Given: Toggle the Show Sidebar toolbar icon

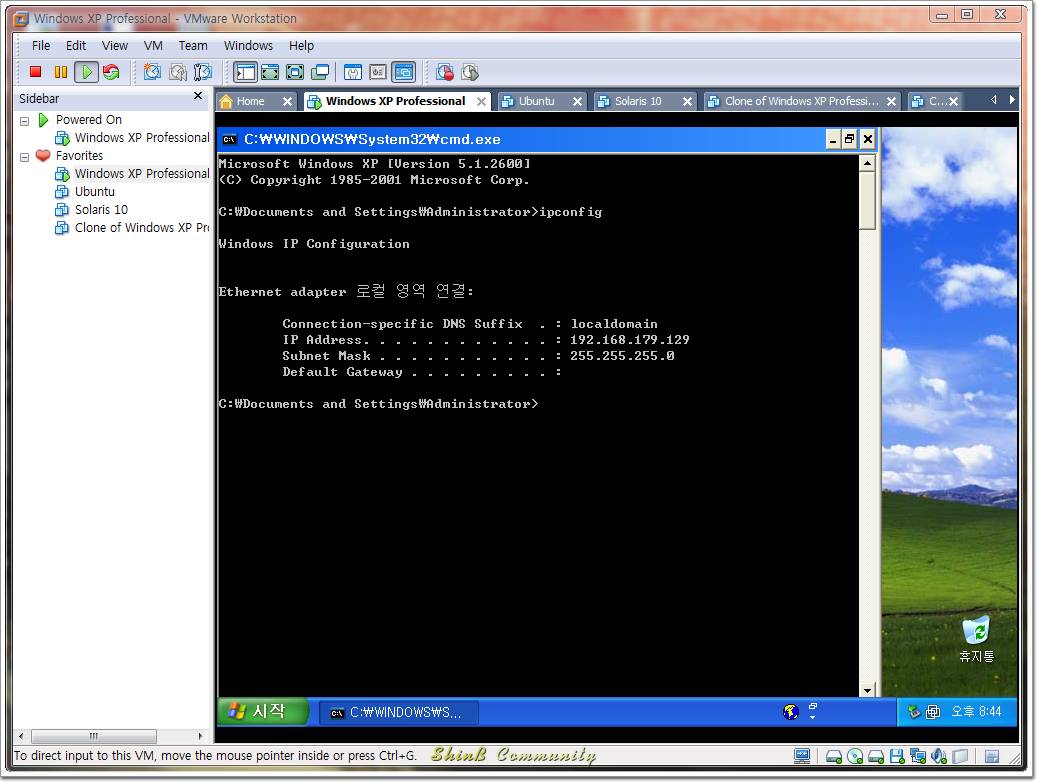Looking at the screenshot, I should (x=245, y=71).
